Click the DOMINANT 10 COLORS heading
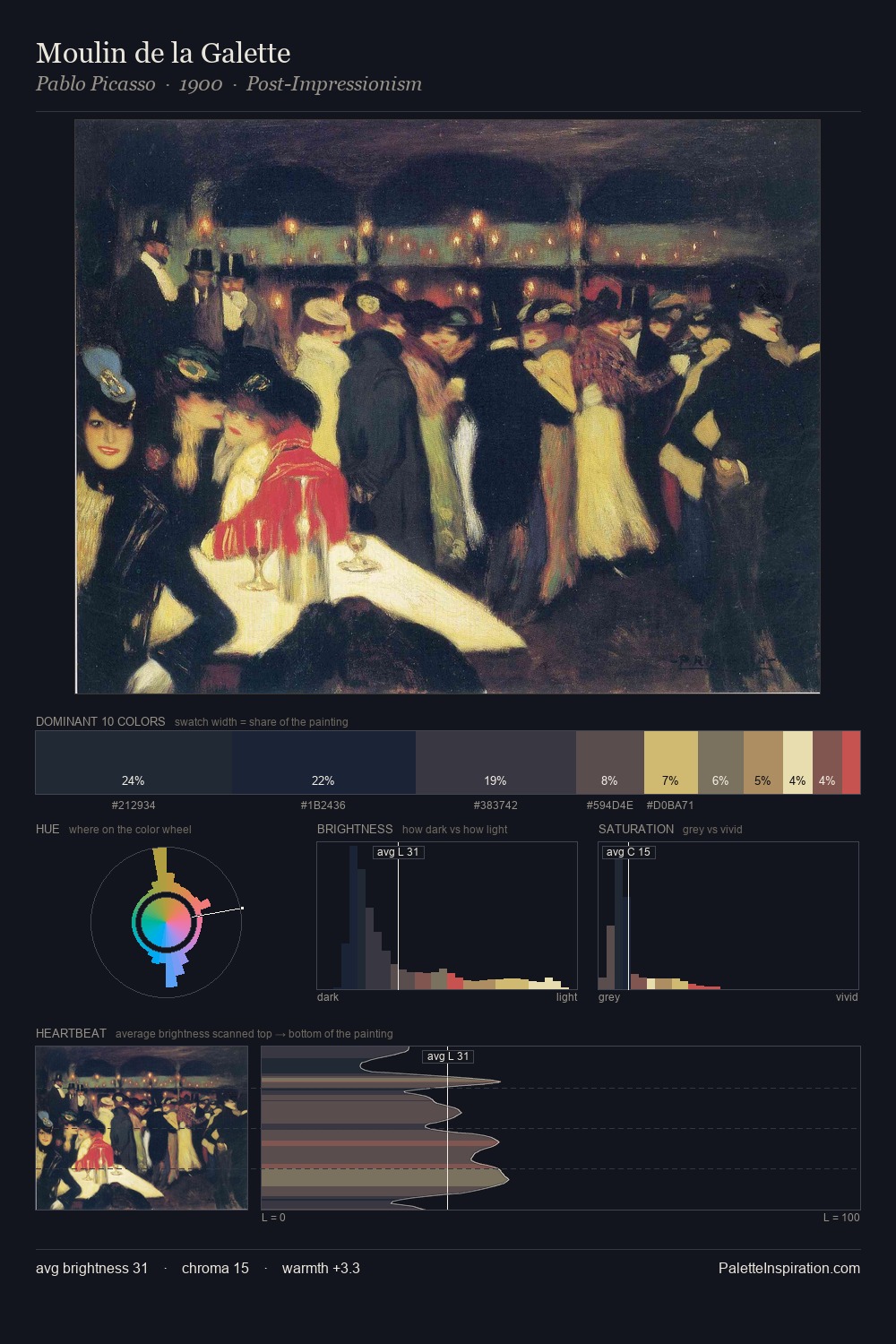Viewport: 896px width, 1344px height. click(x=100, y=721)
